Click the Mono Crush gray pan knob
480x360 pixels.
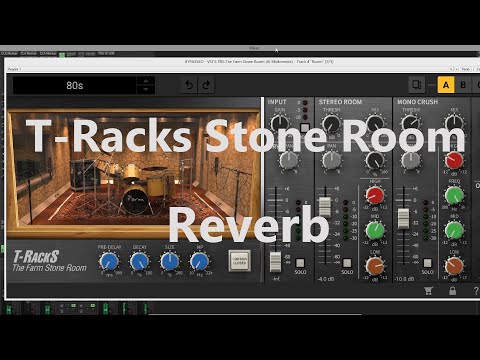411,160
